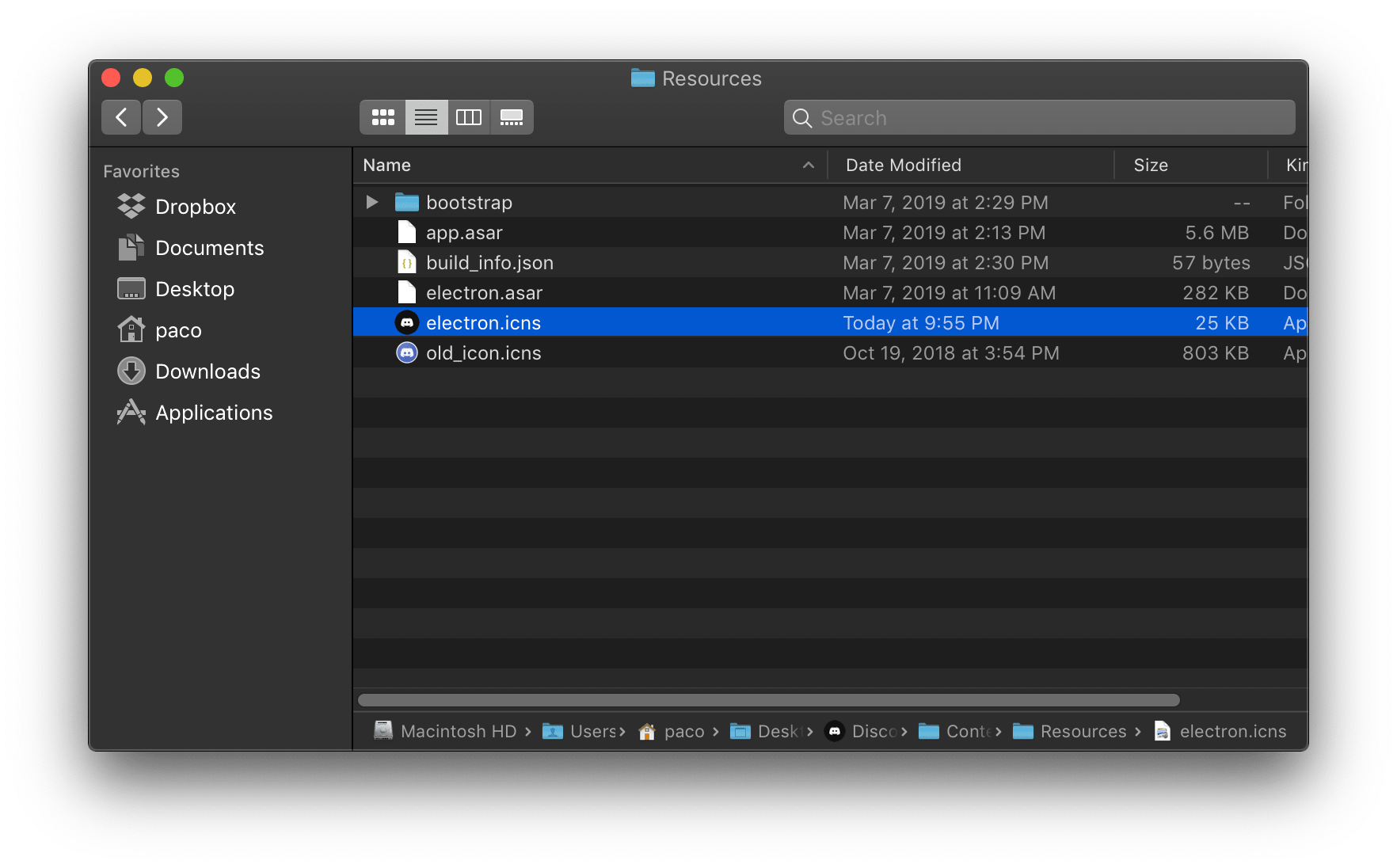
Task: Expand the bootstrap folder disclosure triangle
Action: pyautogui.click(x=371, y=202)
